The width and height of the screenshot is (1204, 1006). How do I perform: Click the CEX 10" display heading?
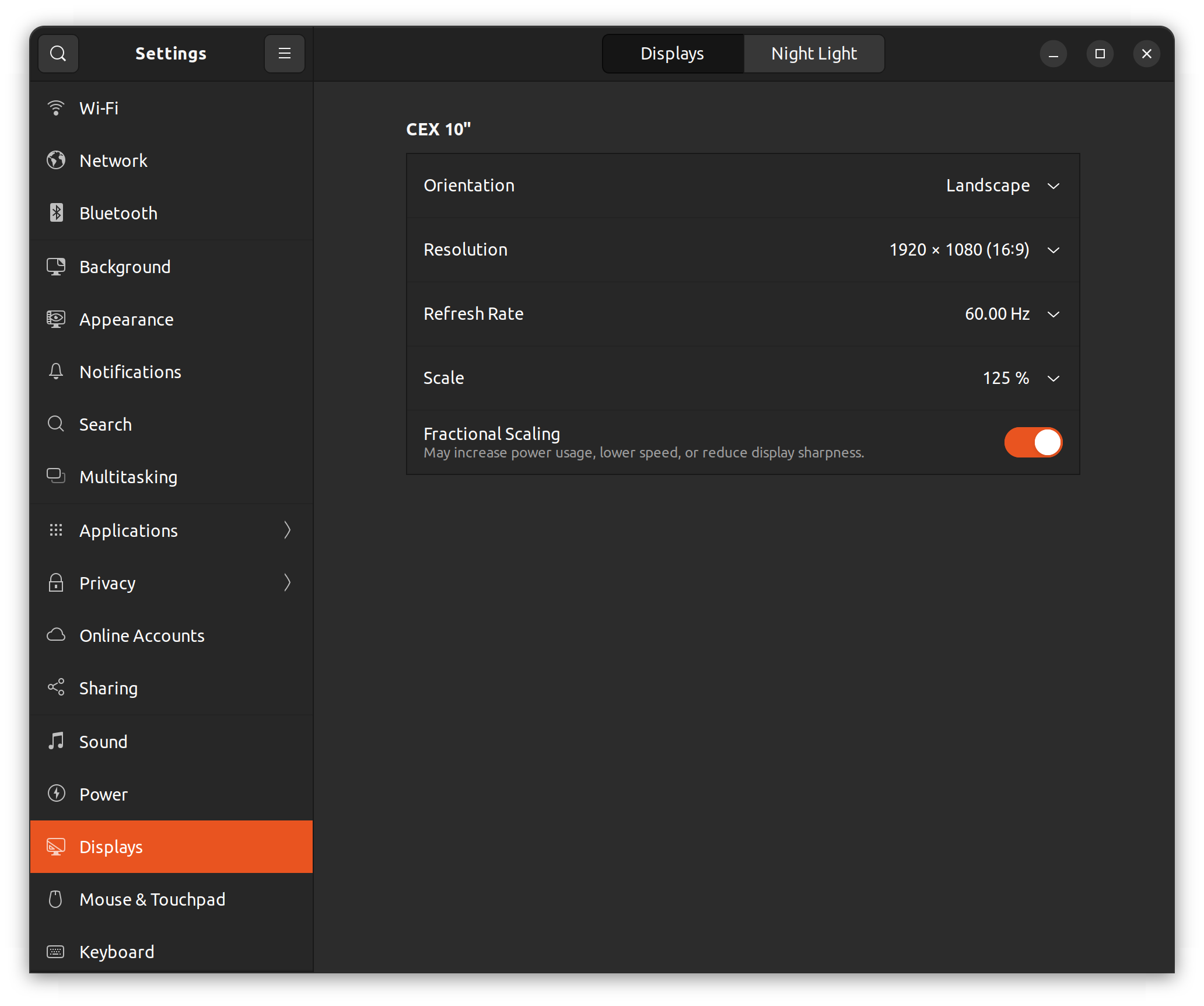[439, 130]
